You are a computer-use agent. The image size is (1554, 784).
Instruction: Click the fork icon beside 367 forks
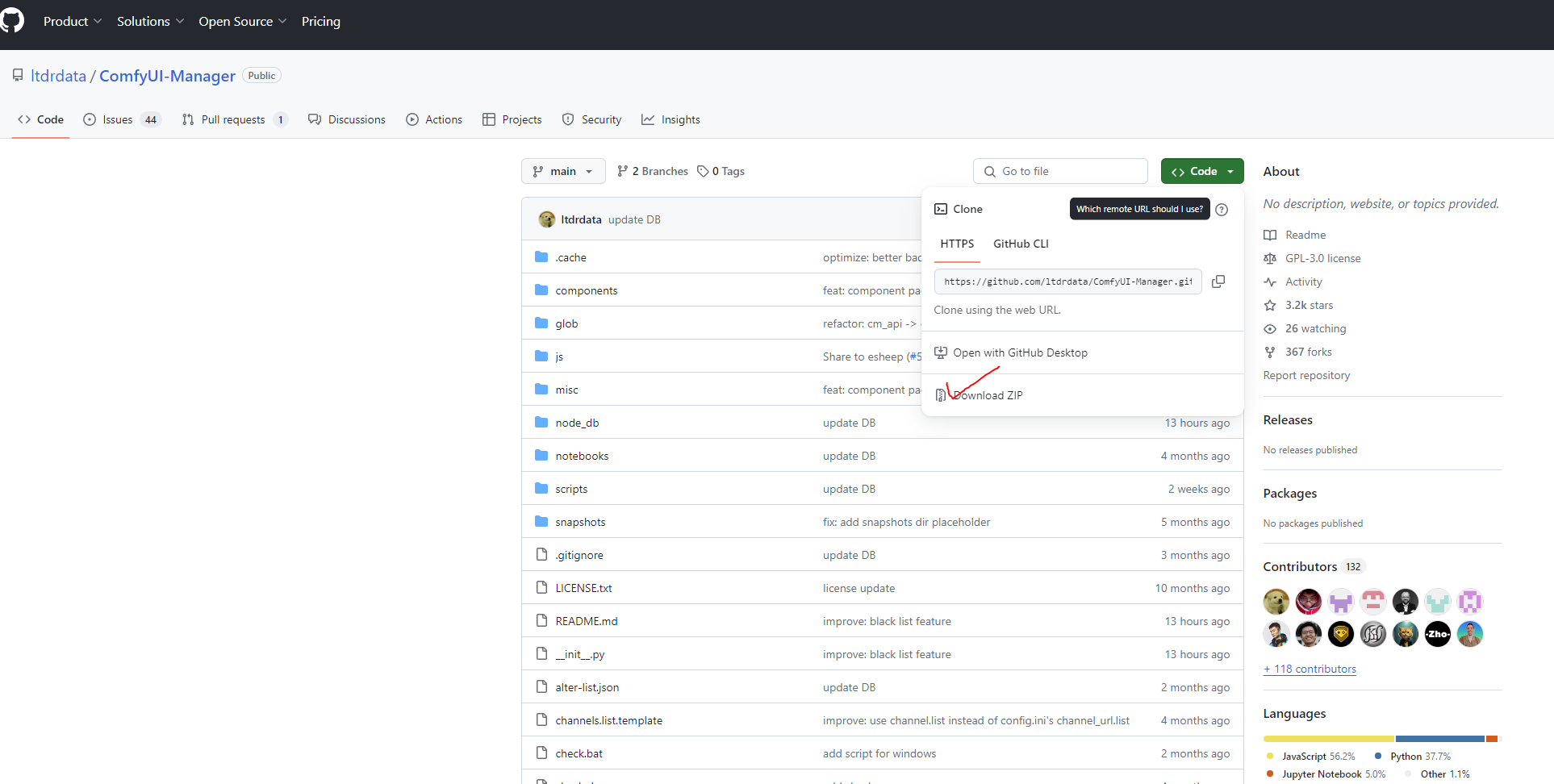click(1270, 352)
